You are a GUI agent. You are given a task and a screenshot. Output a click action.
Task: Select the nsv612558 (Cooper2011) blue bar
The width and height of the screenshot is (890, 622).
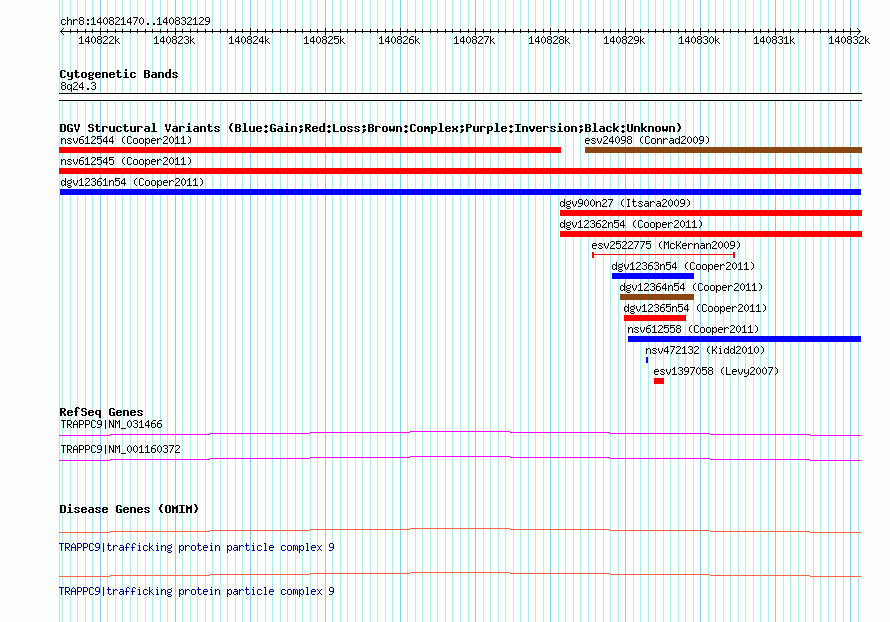tap(744, 339)
